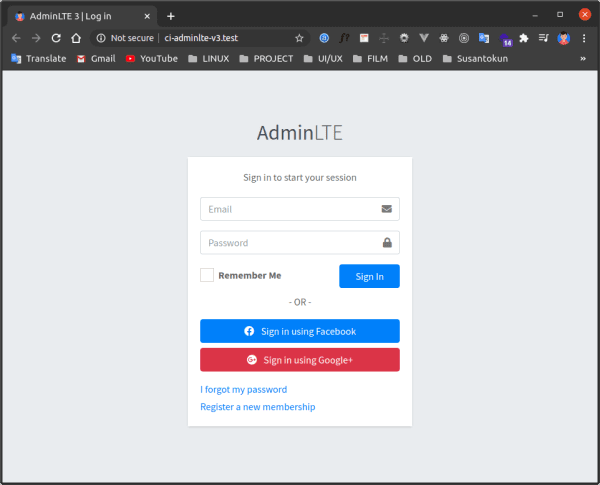
Task: Click the concentric circles extension icon
Action: coord(464,38)
